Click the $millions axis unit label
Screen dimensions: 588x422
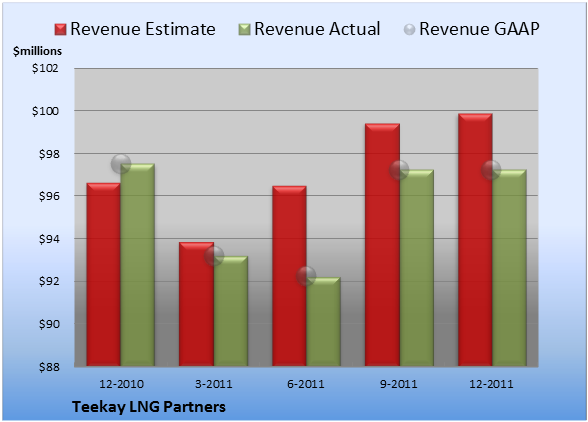click(x=37, y=51)
